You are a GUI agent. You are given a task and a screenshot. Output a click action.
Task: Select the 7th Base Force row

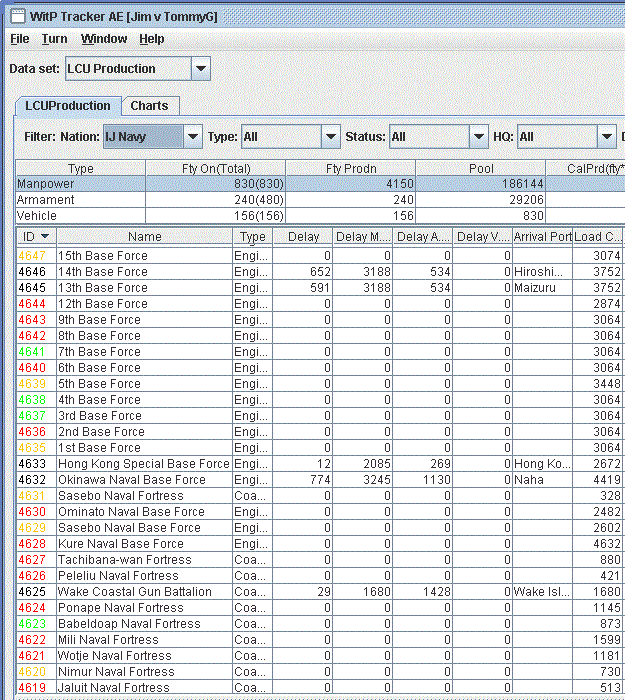point(321,352)
